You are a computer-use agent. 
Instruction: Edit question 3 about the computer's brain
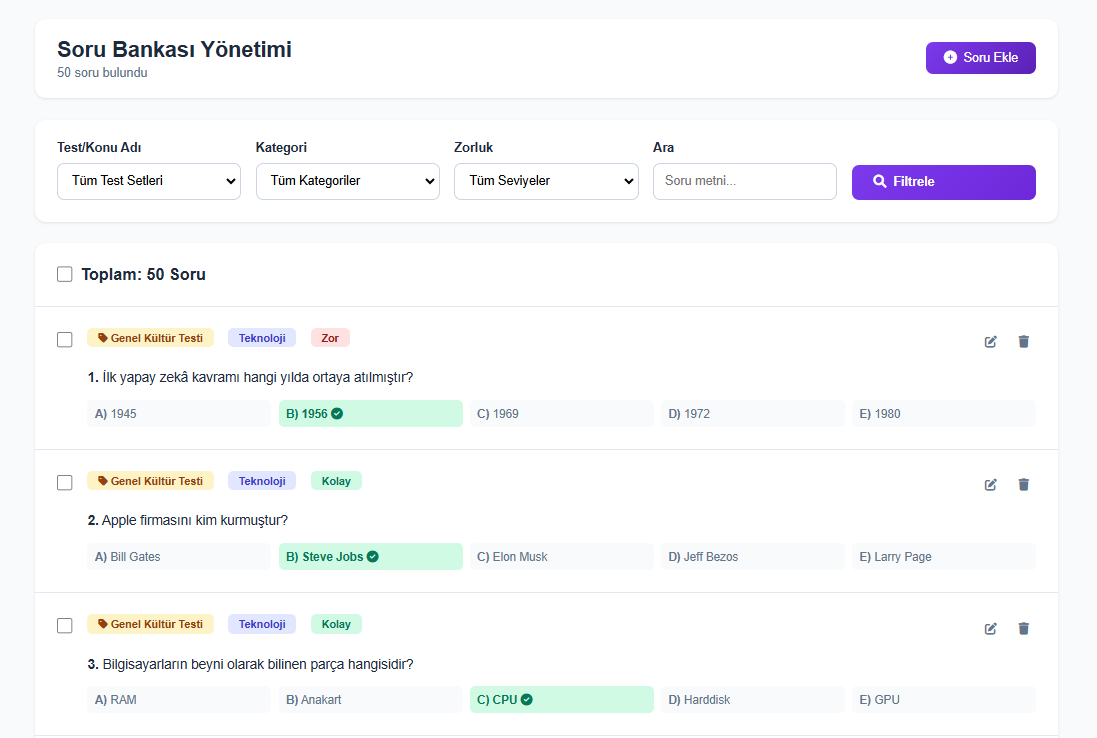click(x=991, y=628)
